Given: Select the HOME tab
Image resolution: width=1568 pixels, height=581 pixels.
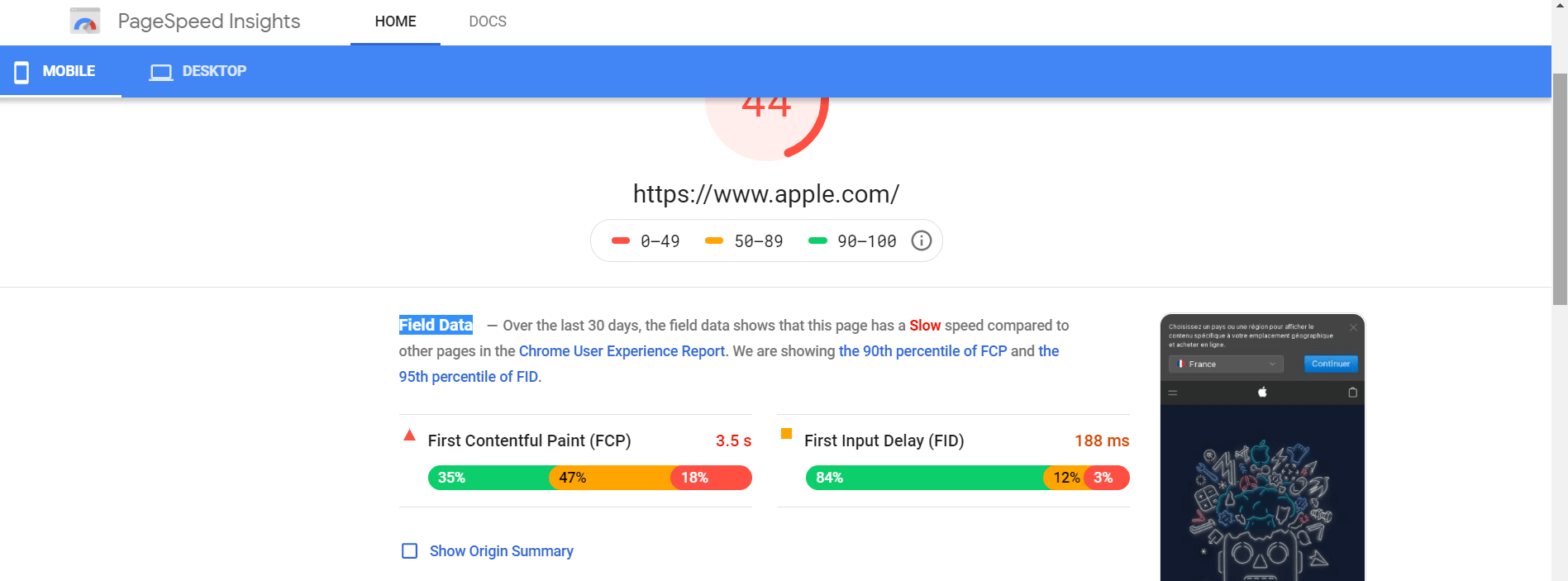Looking at the screenshot, I should (x=395, y=21).
